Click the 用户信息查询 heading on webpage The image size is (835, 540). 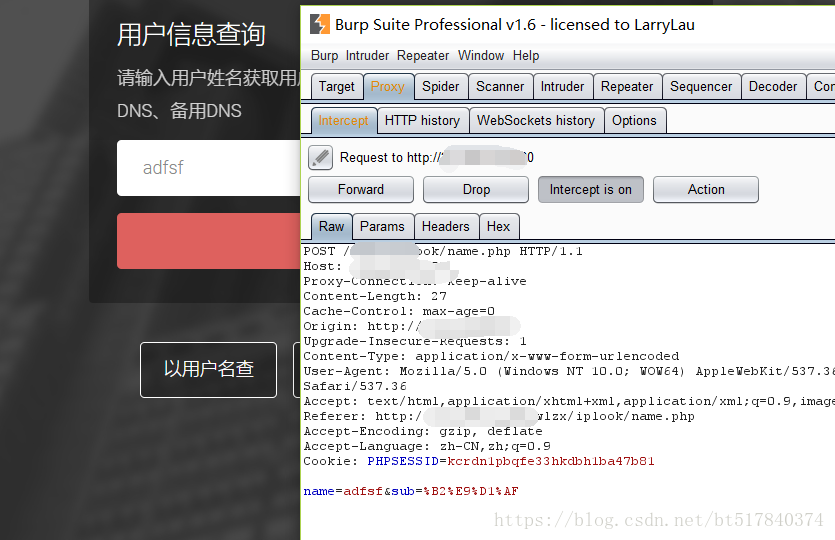coord(191,35)
